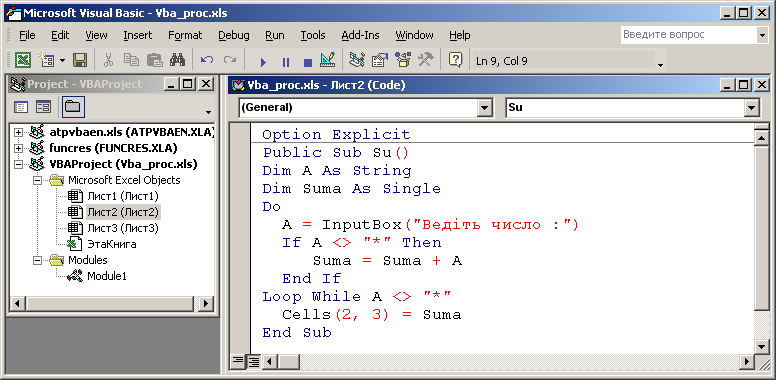This screenshot has width=776, height=380.
Task: Click the 'Введите вопрос' help search field
Action: (689, 35)
